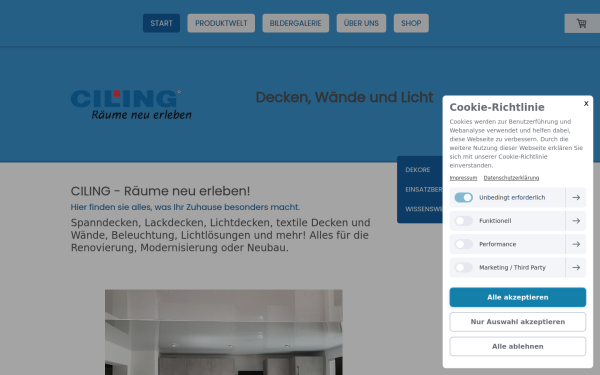This screenshot has height=375, width=600.
Task: Expand Unbedingt erforderlich details arrow
Action: coord(576,197)
